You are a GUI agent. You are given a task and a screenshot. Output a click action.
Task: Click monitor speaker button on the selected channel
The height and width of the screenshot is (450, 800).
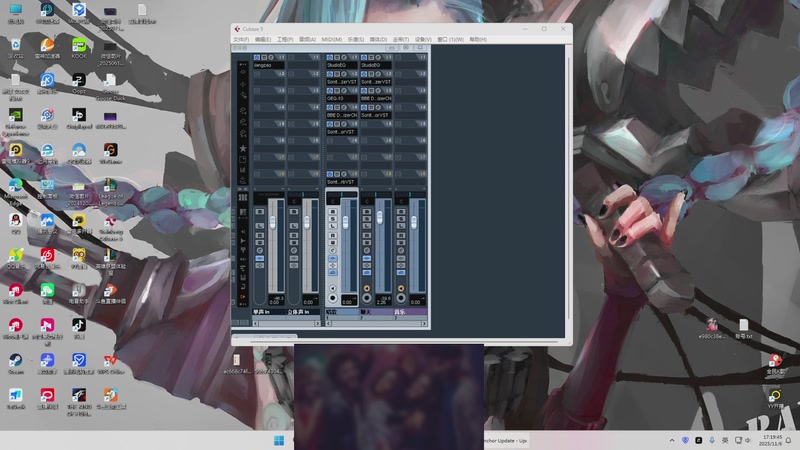(x=333, y=288)
